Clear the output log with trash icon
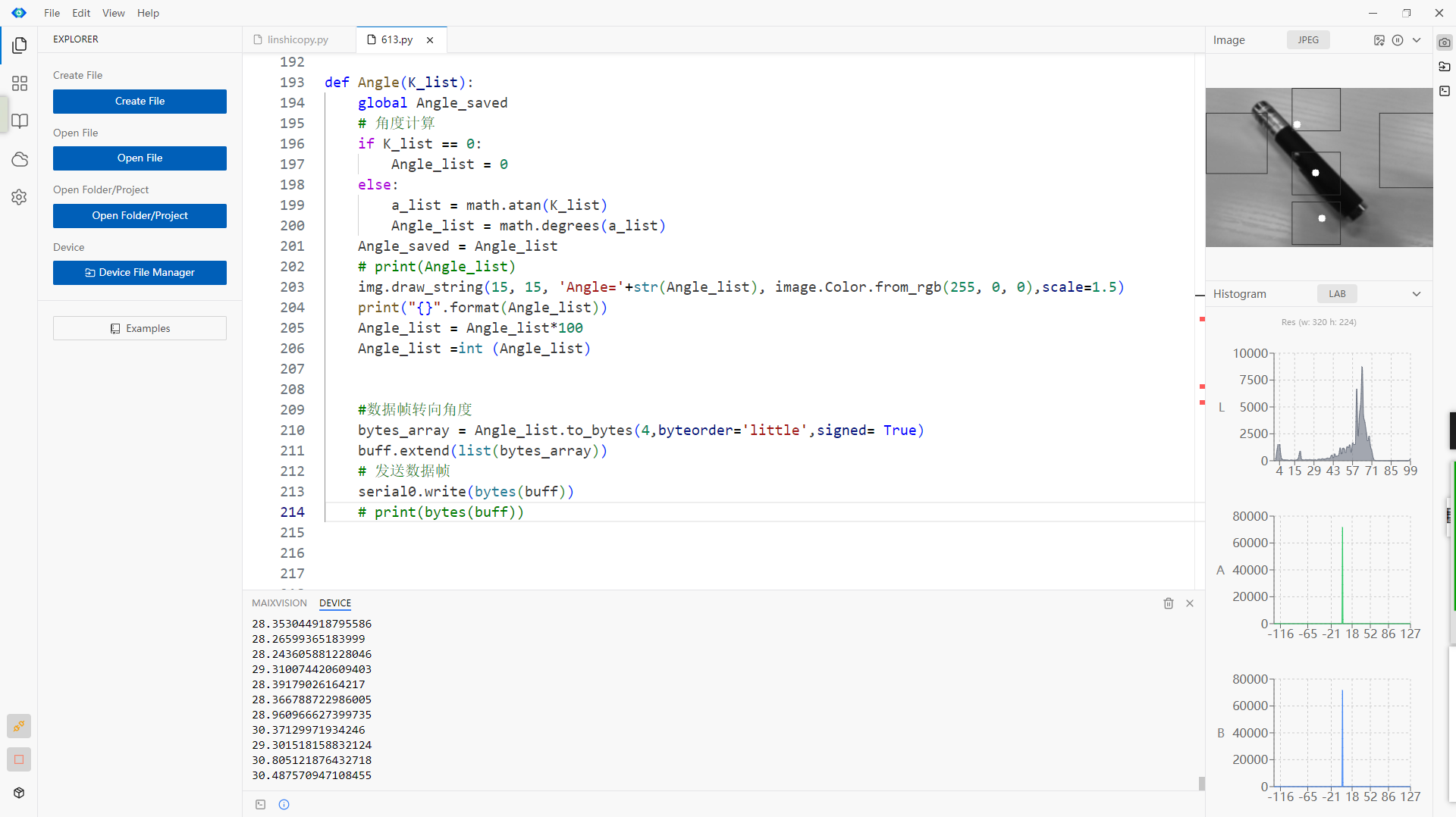 (1169, 603)
